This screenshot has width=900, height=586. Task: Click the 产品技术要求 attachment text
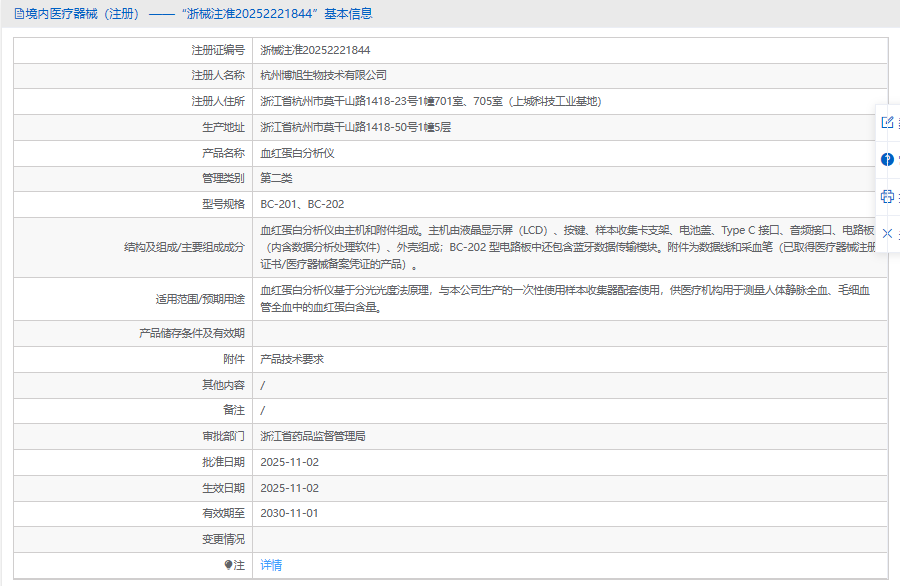[291, 359]
